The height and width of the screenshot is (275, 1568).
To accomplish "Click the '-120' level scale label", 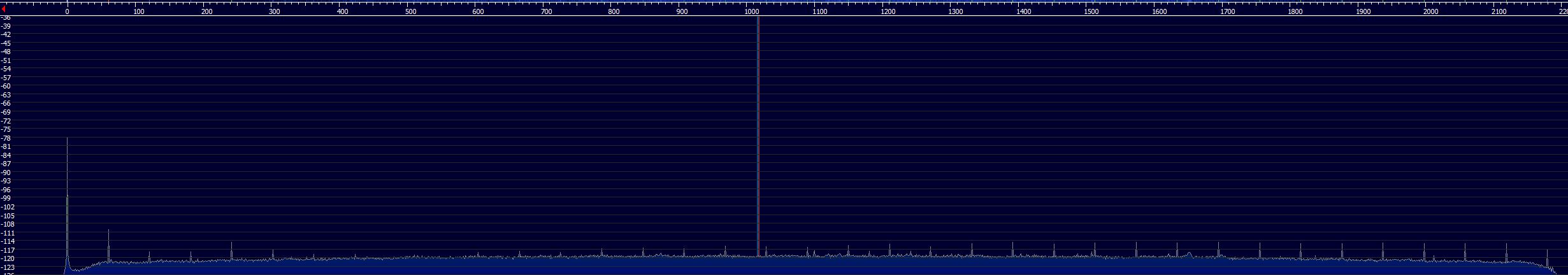I will pos(8,259).
